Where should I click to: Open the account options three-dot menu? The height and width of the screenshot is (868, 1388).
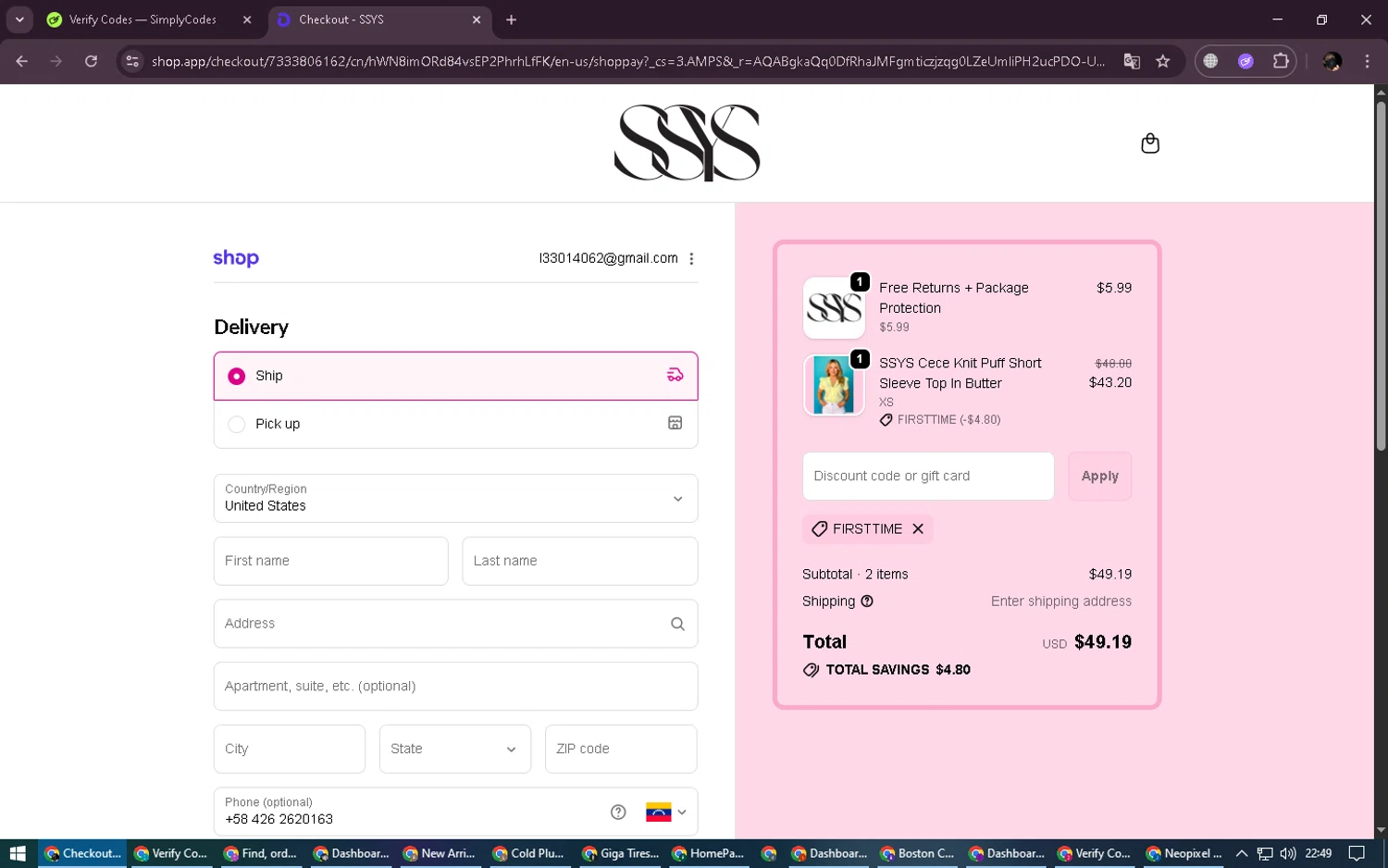pyautogui.click(x=691, y=259)
